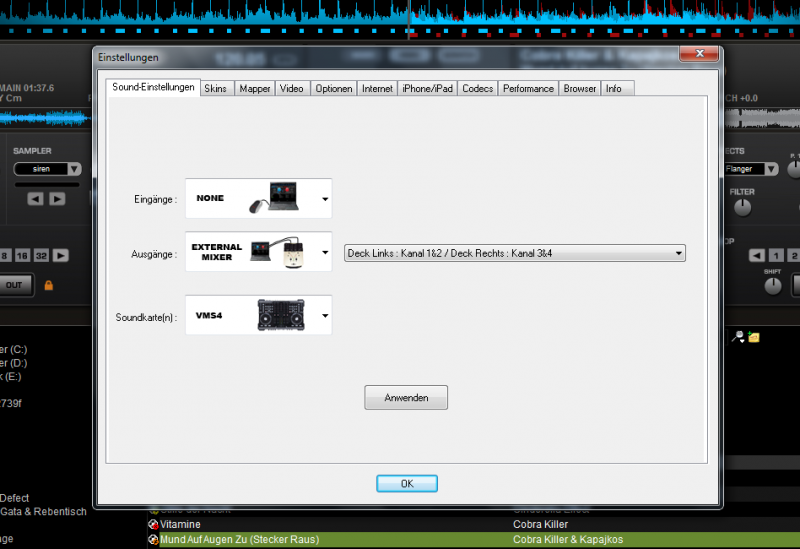Viewport: 800px width, 549px height.
Task: Open the Internet tab
Action: [x=378, y=88]
